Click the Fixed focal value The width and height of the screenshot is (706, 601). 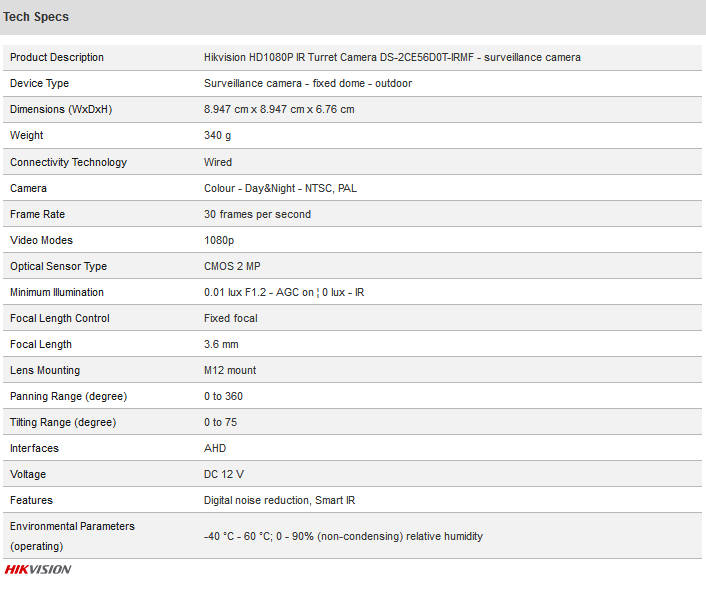pos(231,318)
